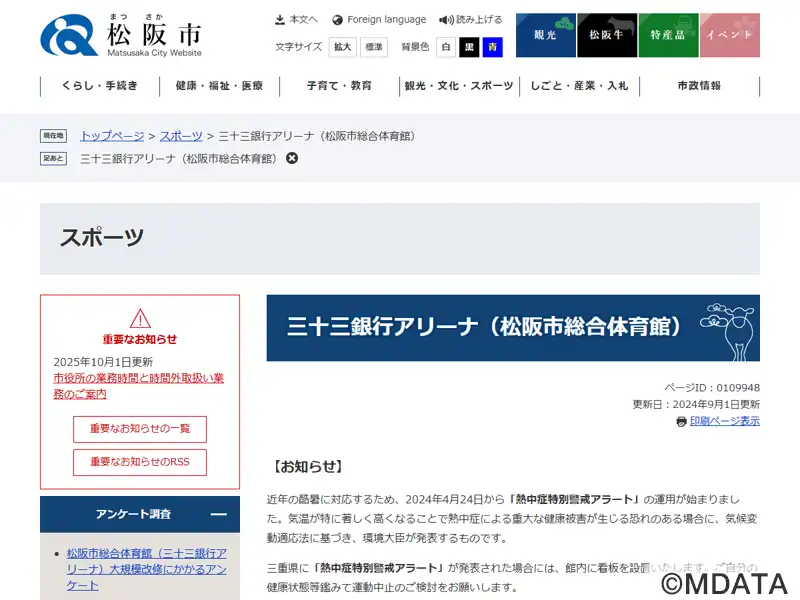Jump to main content via 本文へ

[296, 19]
